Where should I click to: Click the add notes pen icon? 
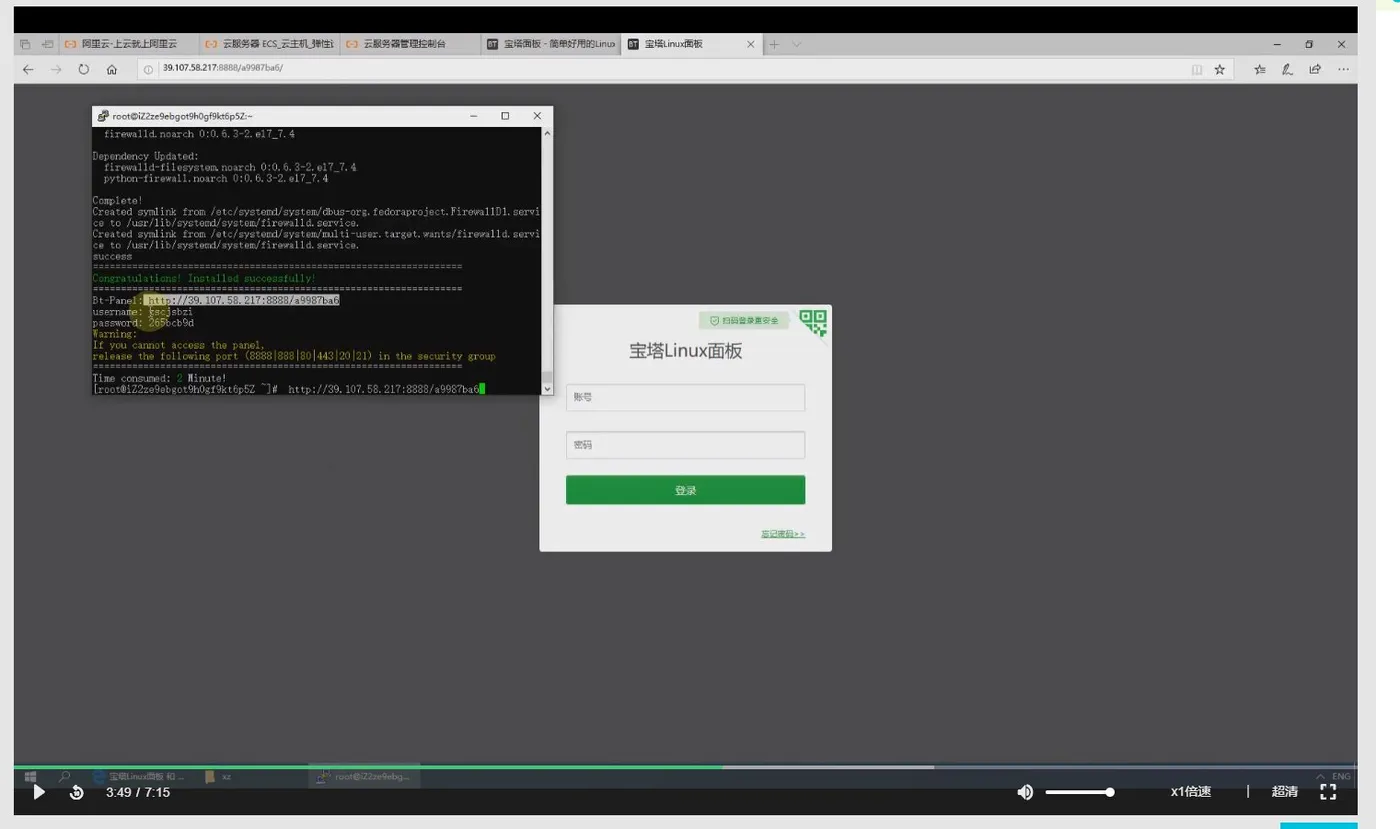1288,69
